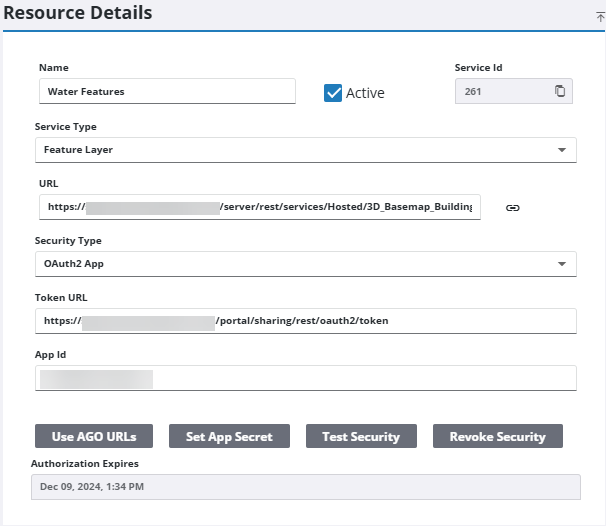Expand the Security Type dropdown
The width and height of the screenshot is (606, 526).
pos(306,264)
